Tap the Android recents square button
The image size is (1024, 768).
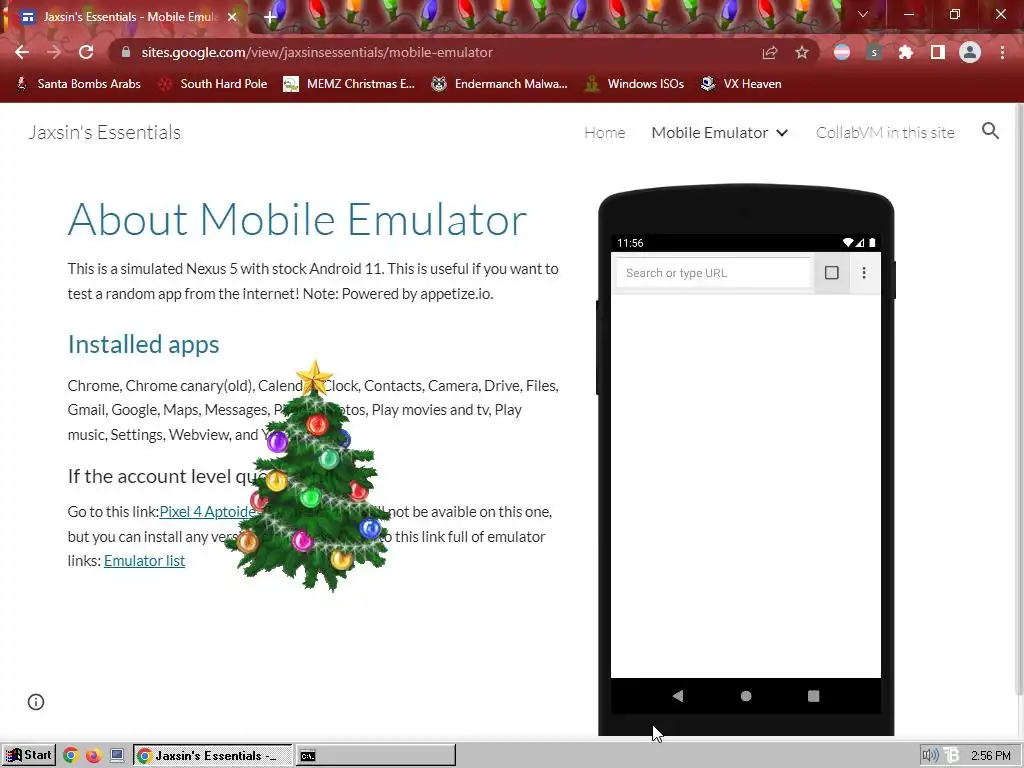[x=814, y=696]
